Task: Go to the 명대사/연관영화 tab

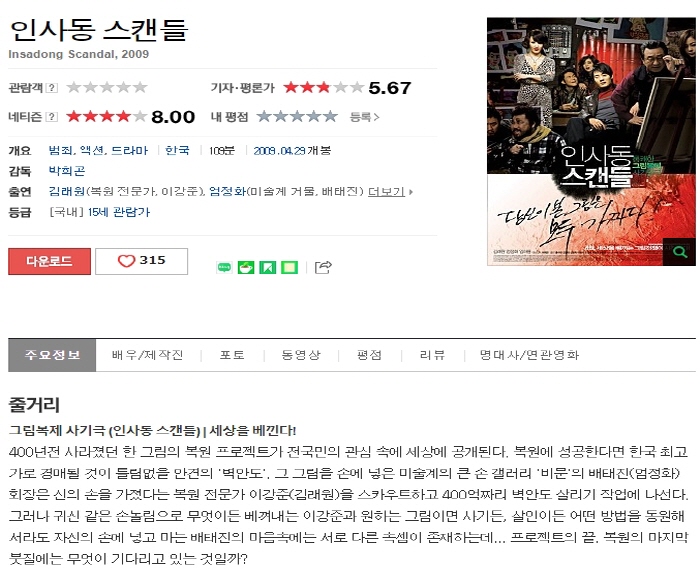Action: pyautogui.click(x=529, y=355)
